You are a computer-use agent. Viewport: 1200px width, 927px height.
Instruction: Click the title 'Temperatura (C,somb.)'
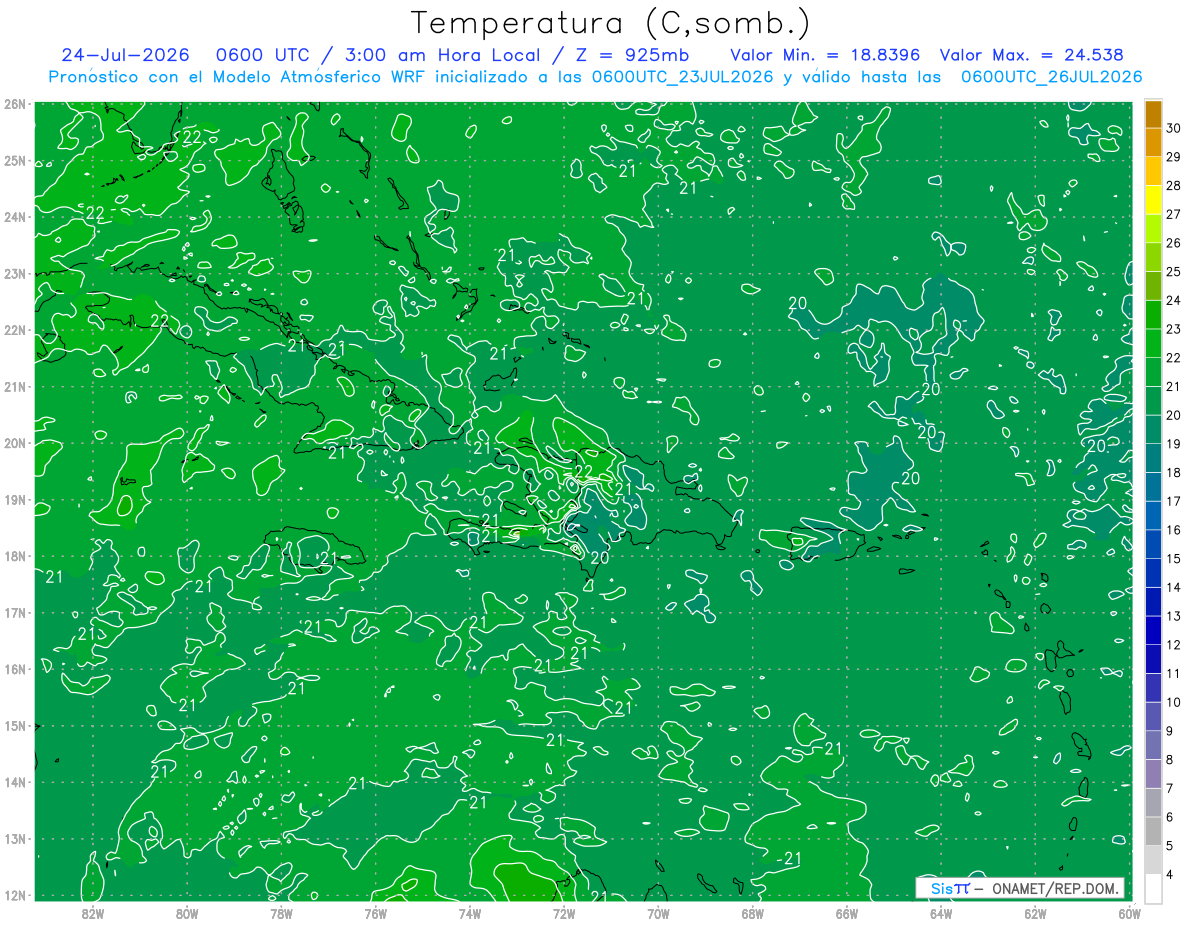tap(610, 23)
